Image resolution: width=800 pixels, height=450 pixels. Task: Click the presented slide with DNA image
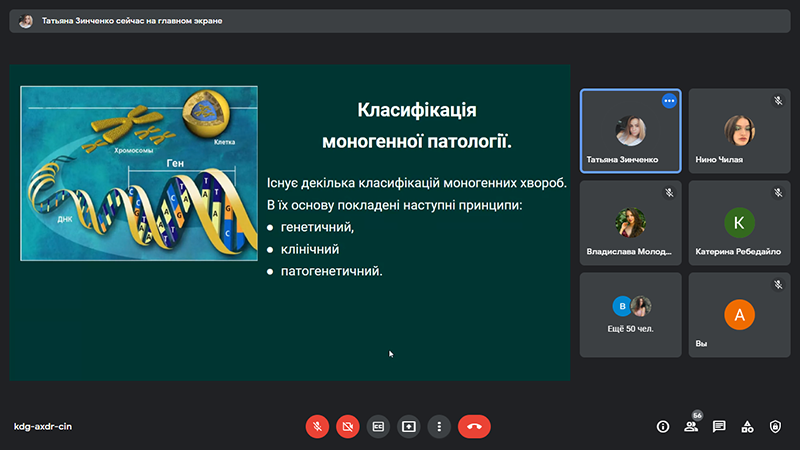(290, 222)
